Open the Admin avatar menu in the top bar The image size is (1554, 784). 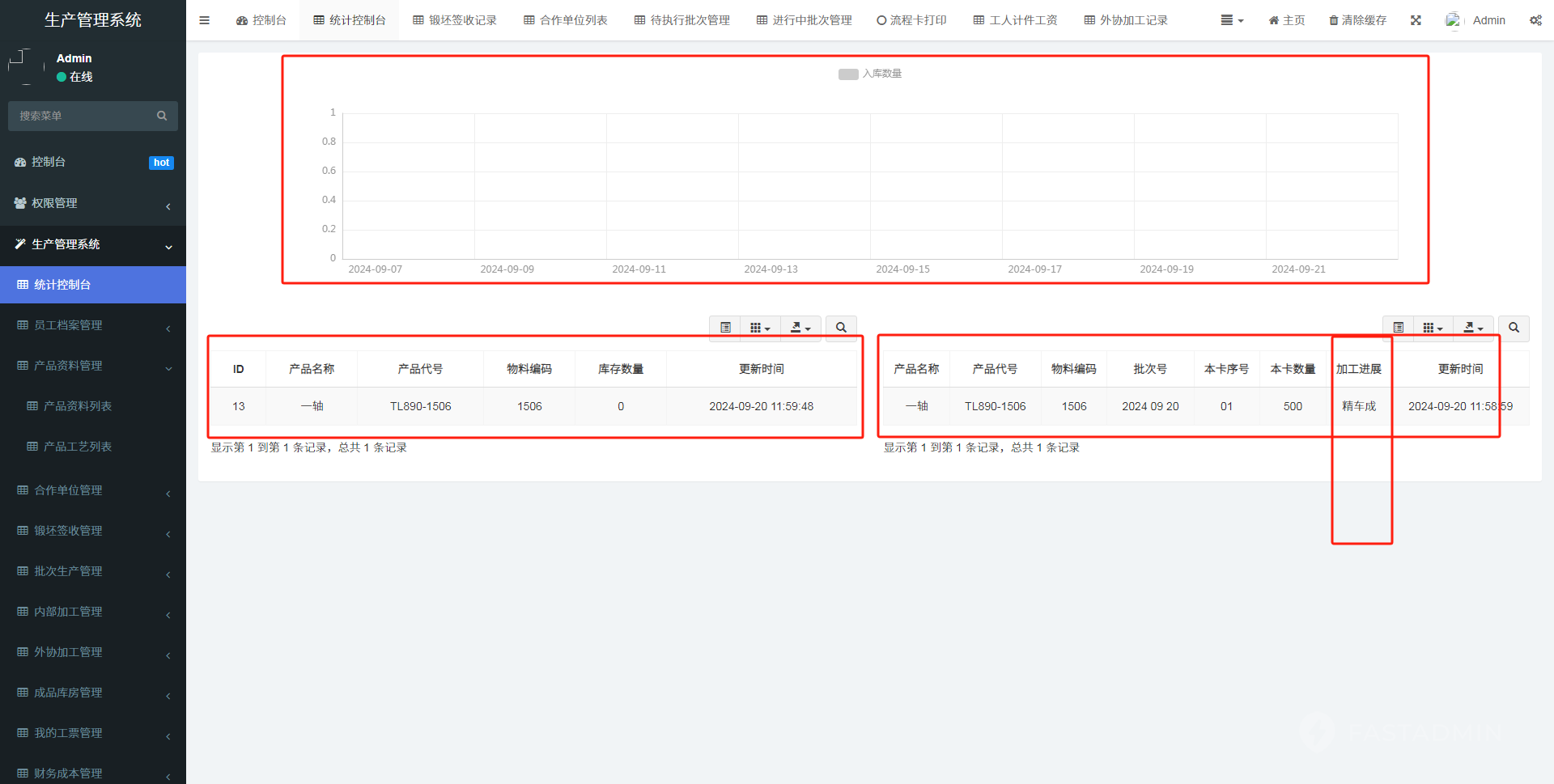coord(1475,20)
